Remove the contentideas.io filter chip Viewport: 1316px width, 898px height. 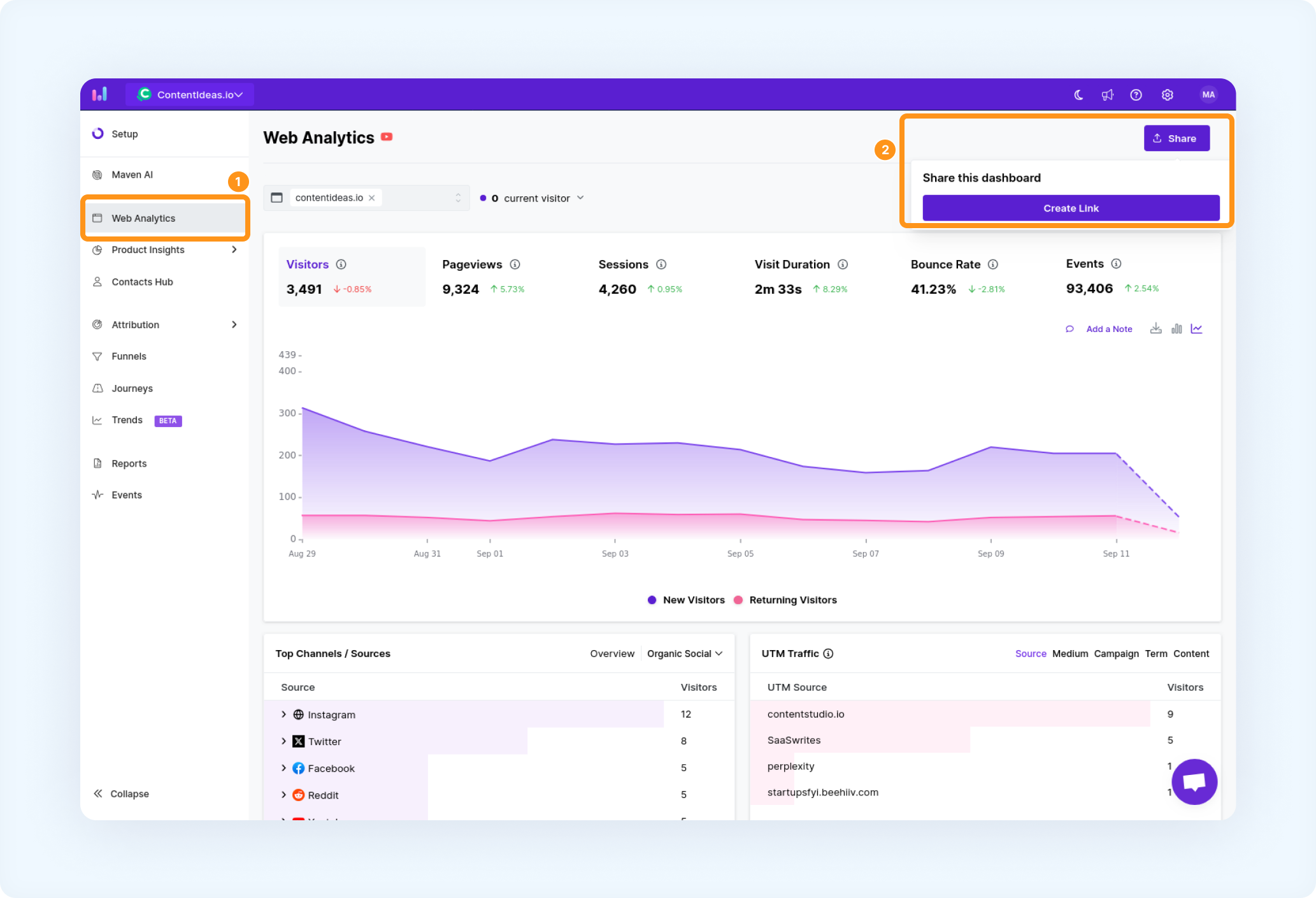tap(371, 198)
